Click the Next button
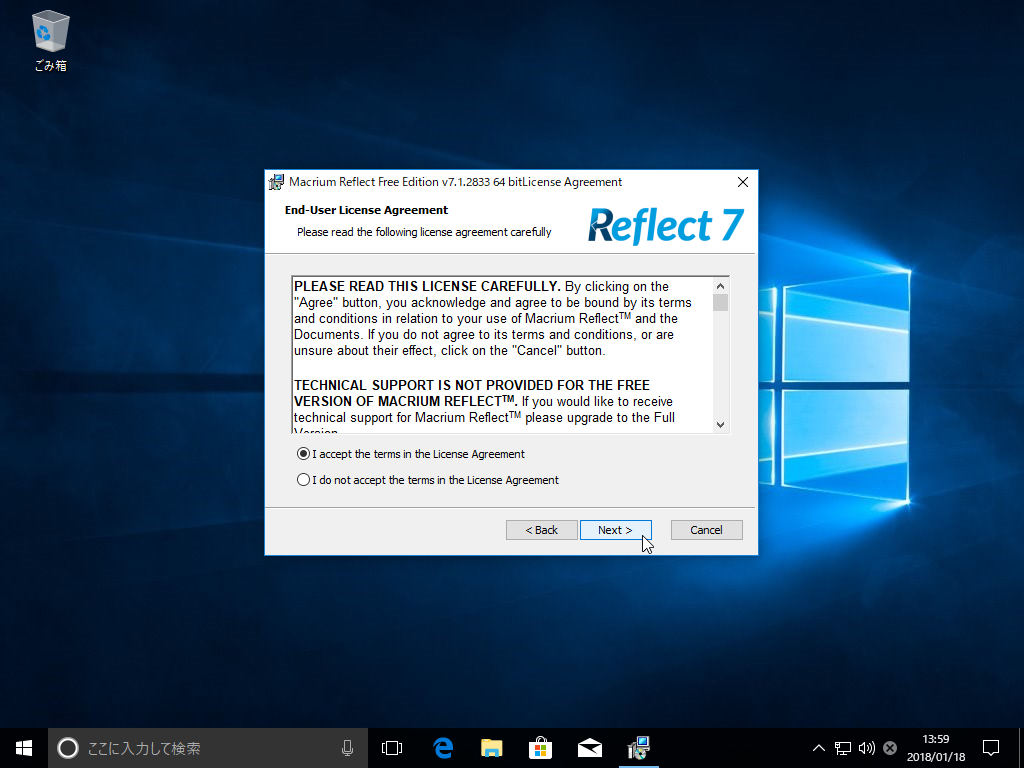The image size is (1024, 768). [615, 530]
